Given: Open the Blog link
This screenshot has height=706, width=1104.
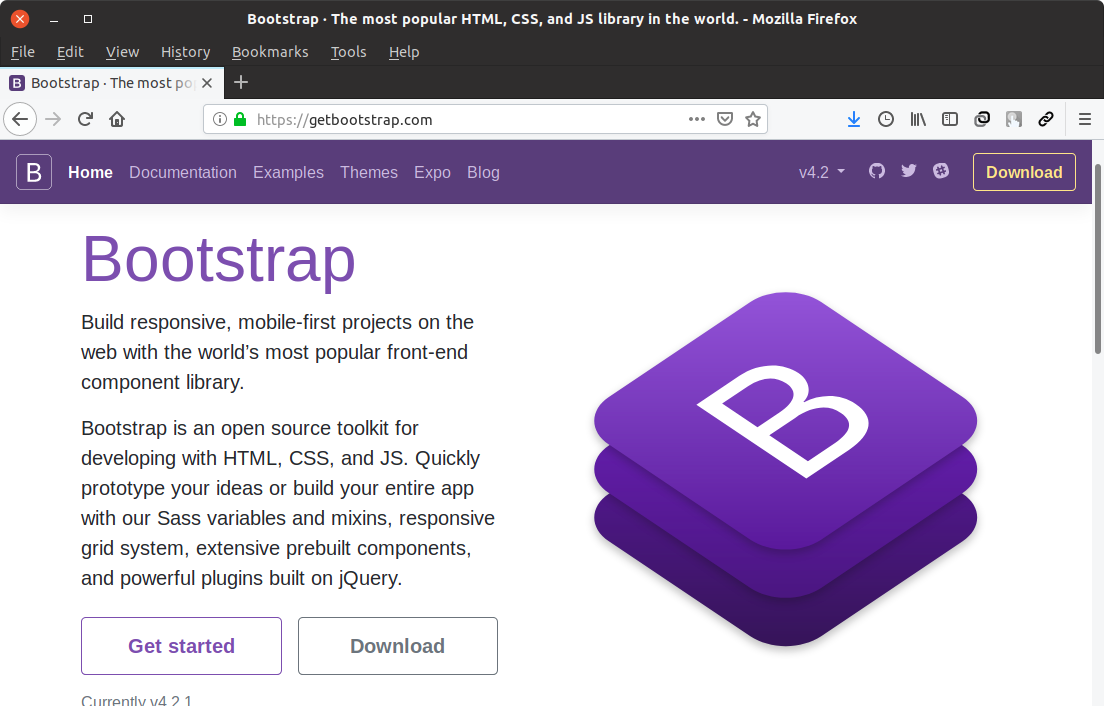Looking at the screenshot, I should coord(483,172).
